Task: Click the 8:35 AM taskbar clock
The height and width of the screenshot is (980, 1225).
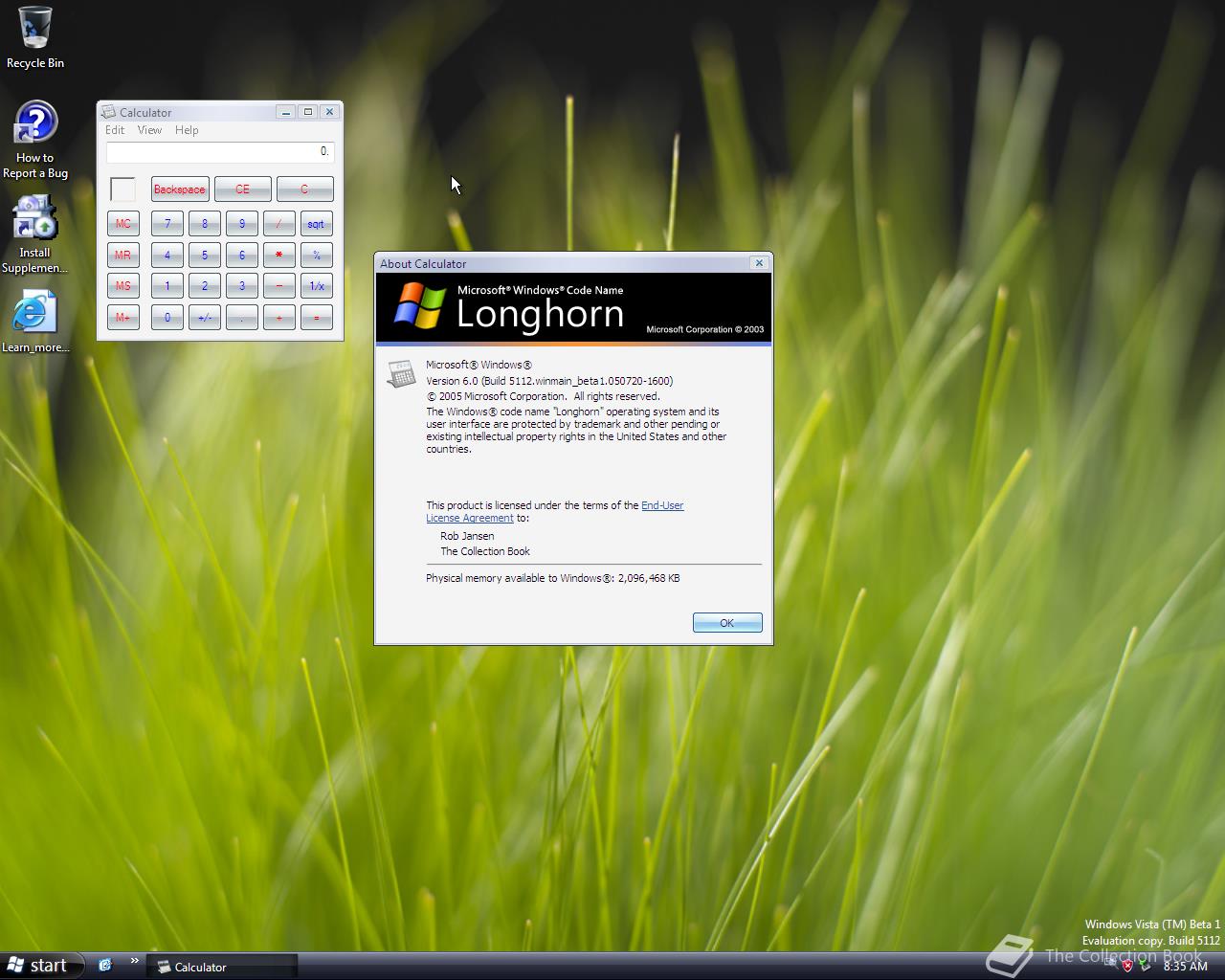Action: point(1185,967)
